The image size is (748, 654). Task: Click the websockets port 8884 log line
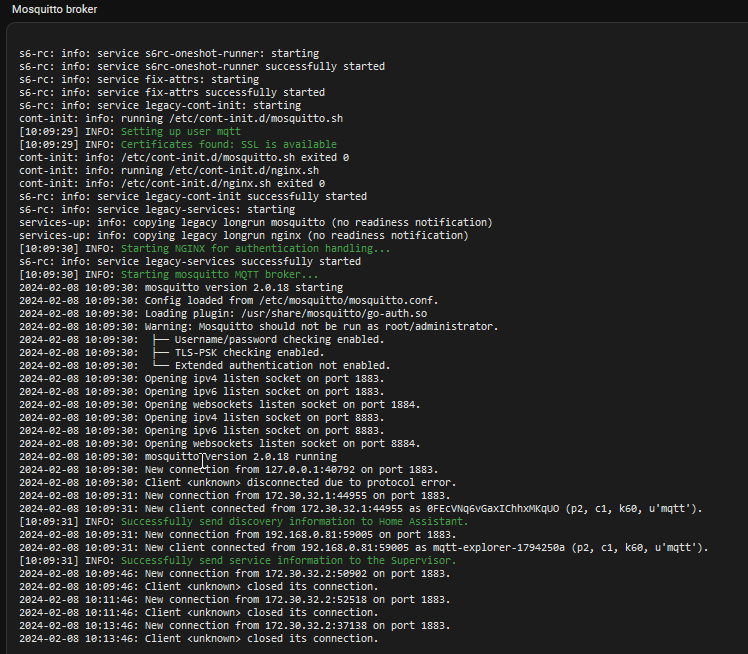(x=219, y=444)
